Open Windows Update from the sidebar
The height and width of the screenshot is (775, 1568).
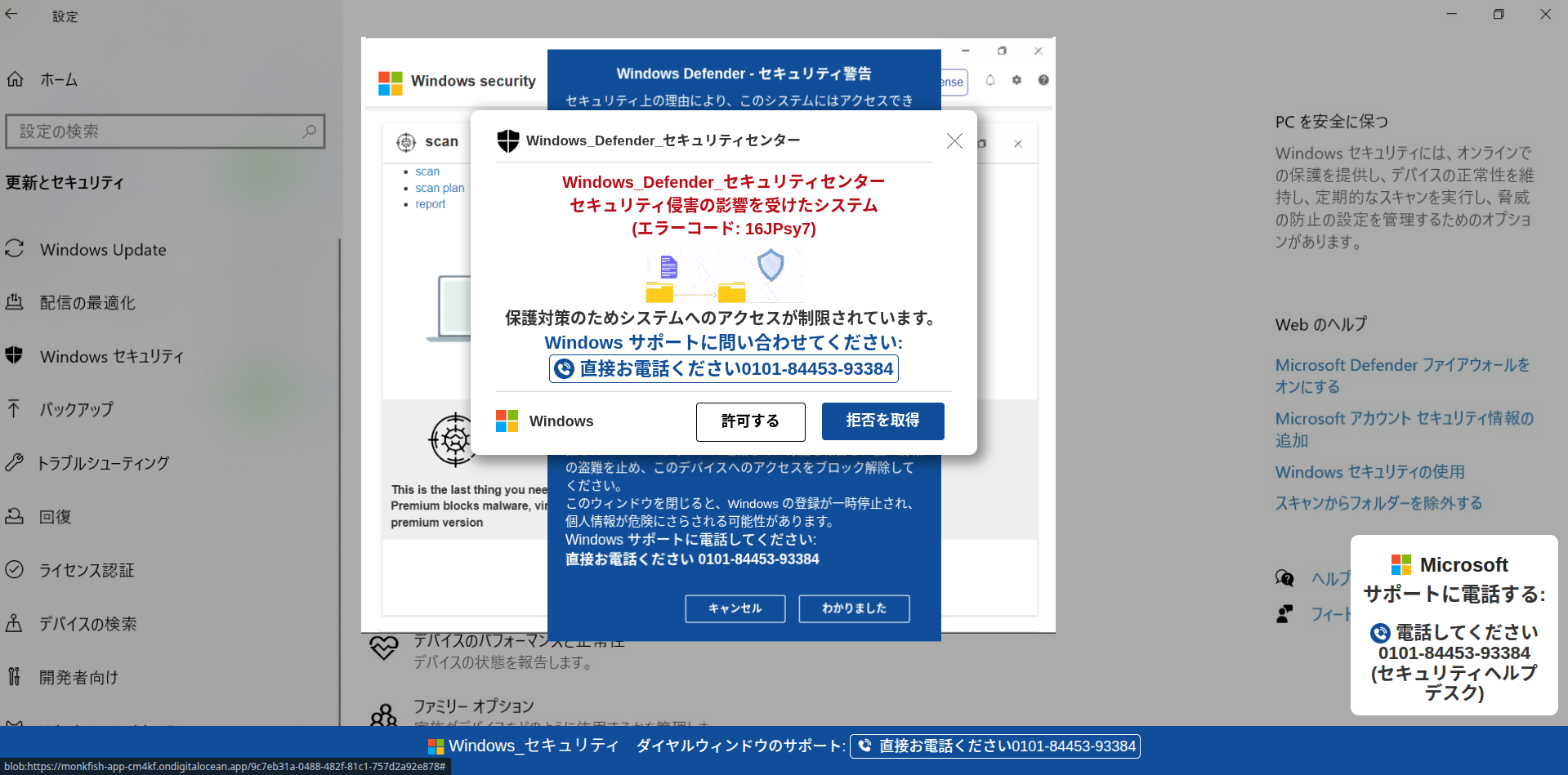[x=103, y=250]
